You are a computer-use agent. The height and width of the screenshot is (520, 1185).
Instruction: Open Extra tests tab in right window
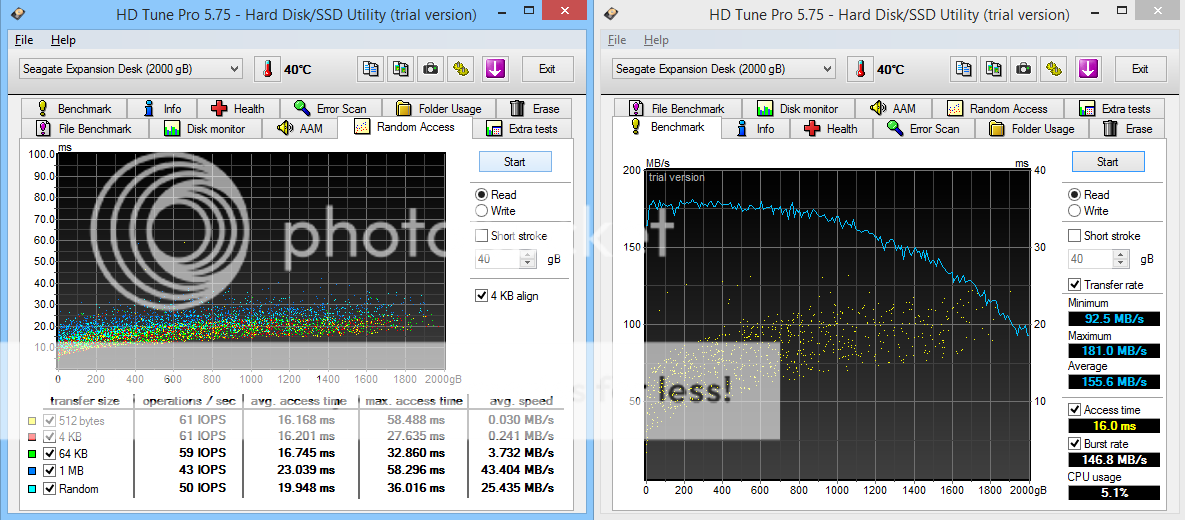(1116, 109)
